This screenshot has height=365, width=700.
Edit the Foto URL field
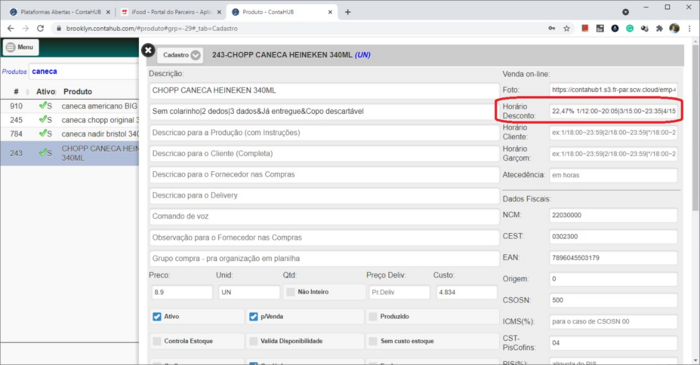613,90
